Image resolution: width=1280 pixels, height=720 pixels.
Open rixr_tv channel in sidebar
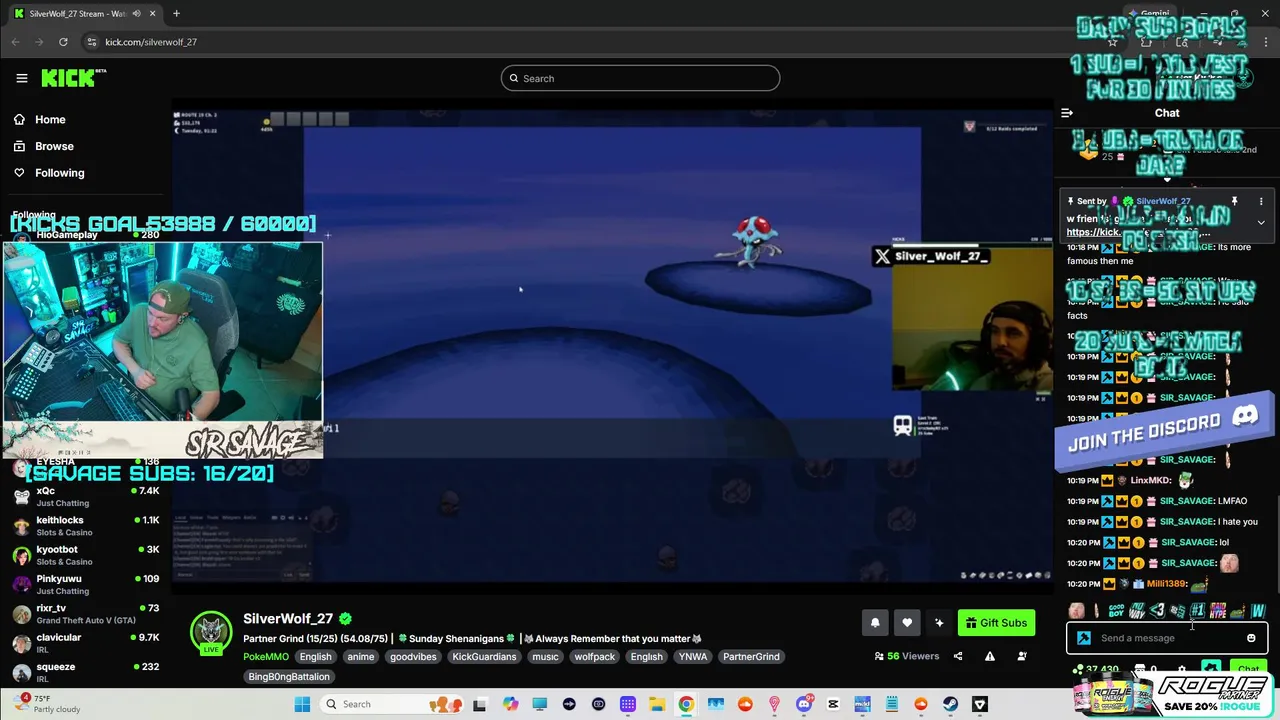pos(86,613)
